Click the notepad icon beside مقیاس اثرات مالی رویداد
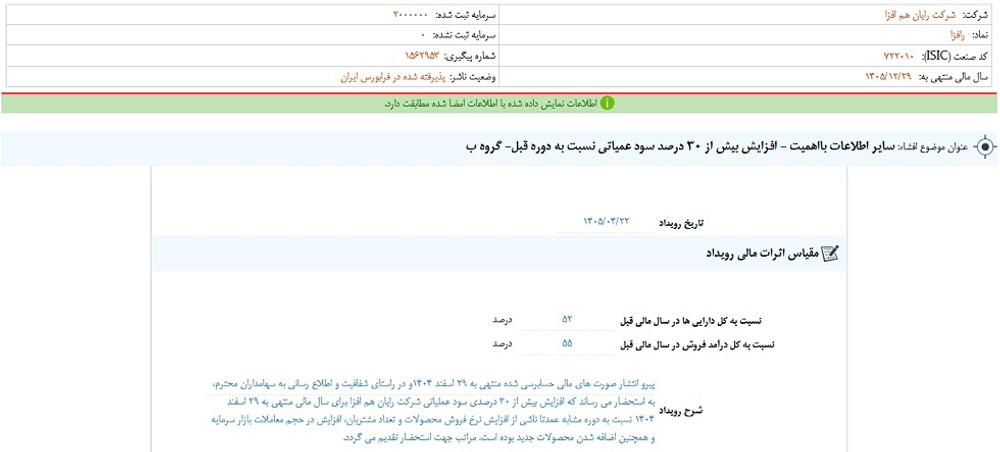The height and width of the screenshot is (452, 1000). [830, 253]
